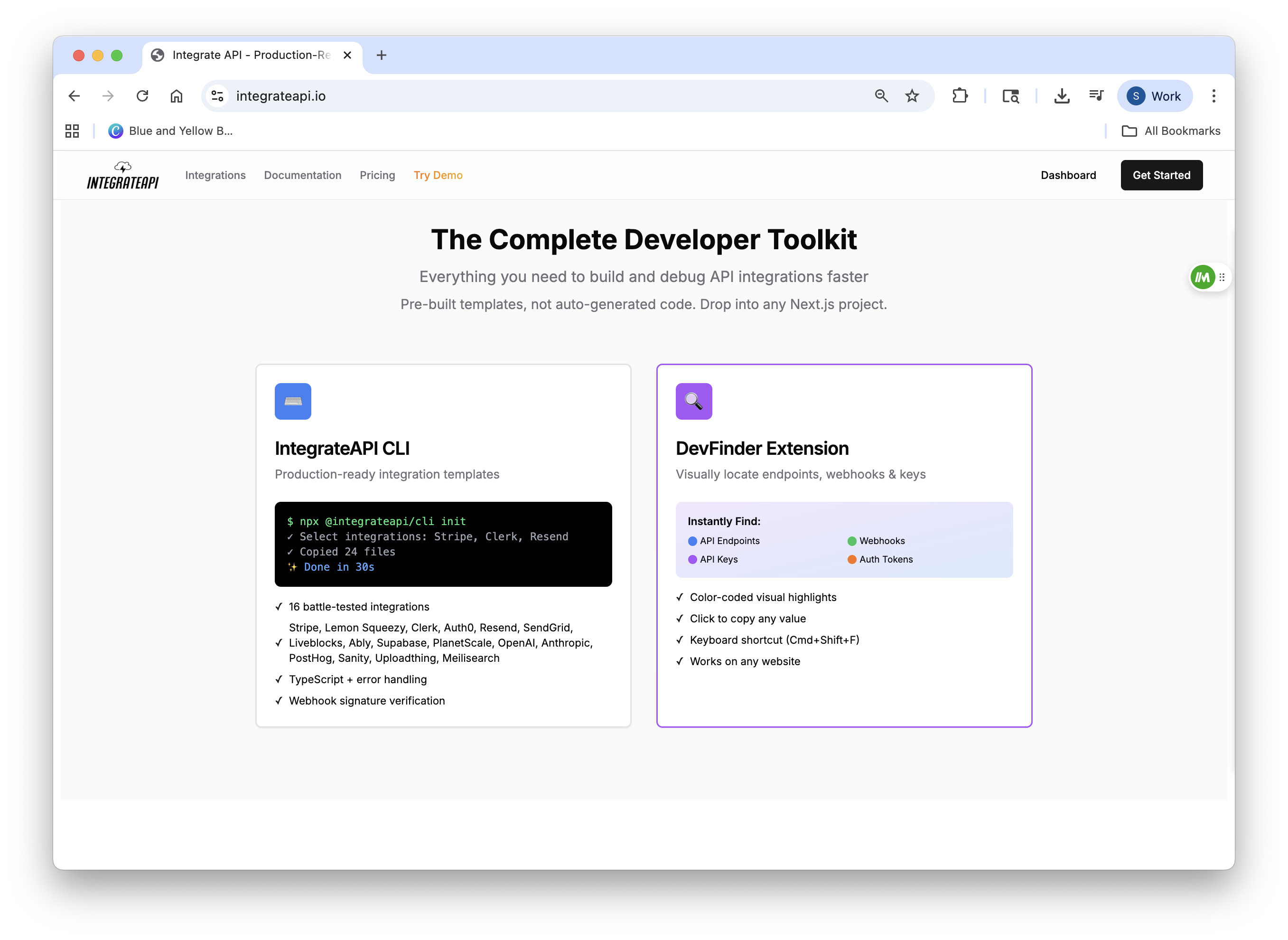Open browser downloads
This screenshot has height=940, width=1288.
tap(1061, 95)
